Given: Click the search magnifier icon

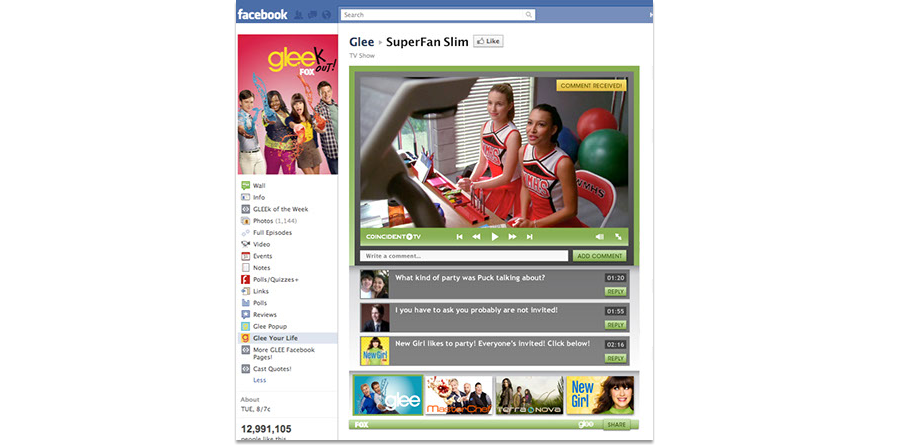Looking at the screenshot, I should tap(529, 15).
